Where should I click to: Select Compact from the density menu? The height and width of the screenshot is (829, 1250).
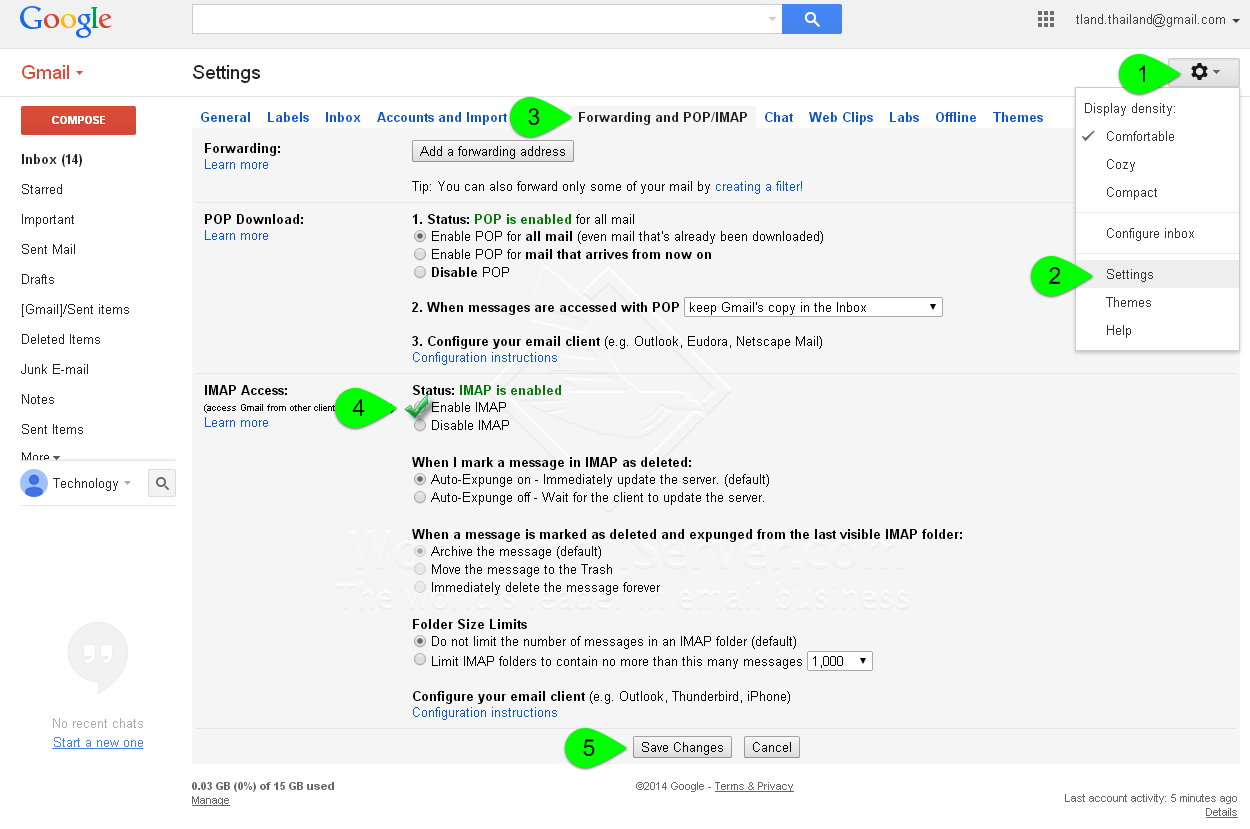tap(1131, 192)
